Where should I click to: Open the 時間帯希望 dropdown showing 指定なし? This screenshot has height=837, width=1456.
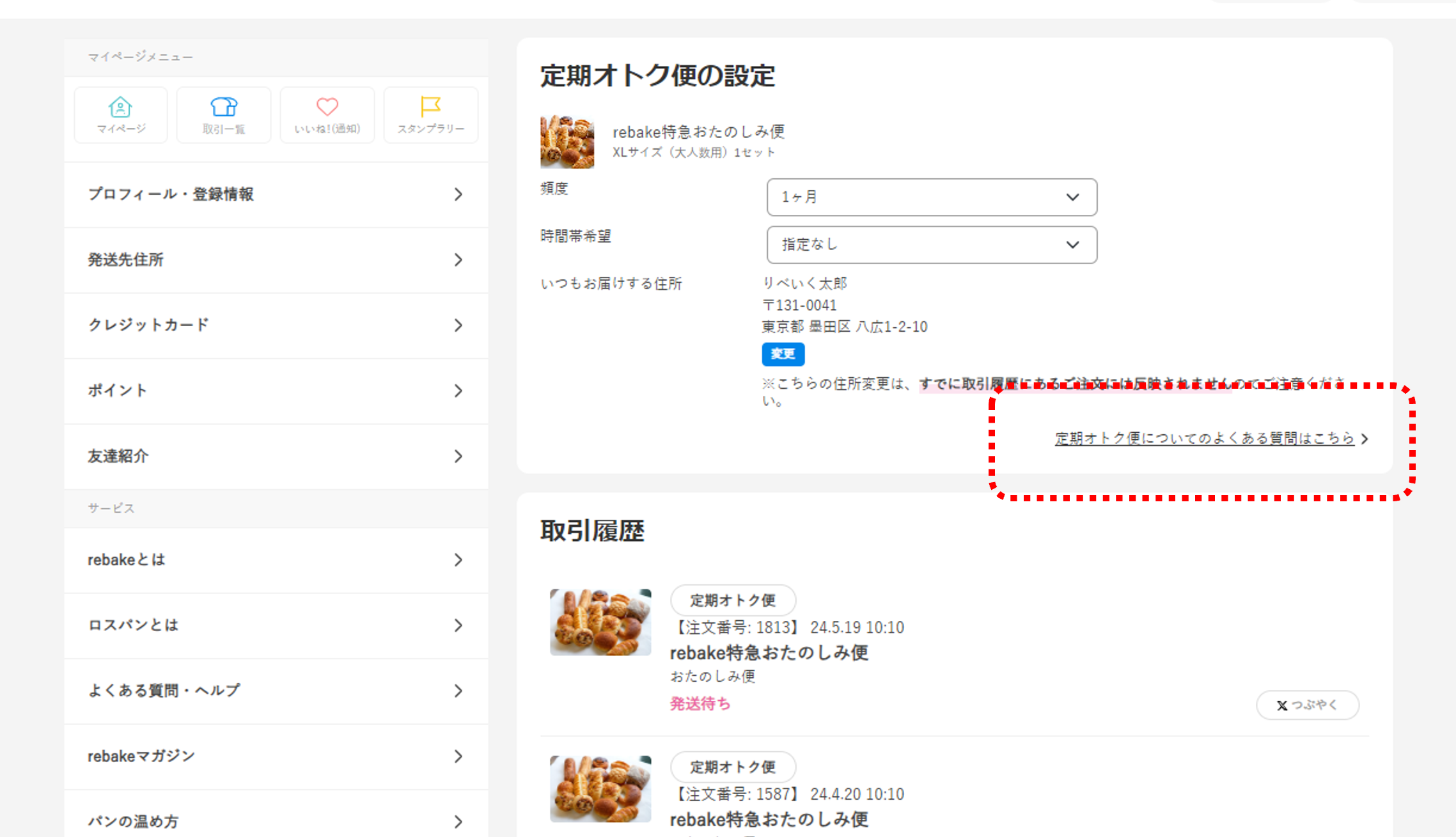[932, 244]
